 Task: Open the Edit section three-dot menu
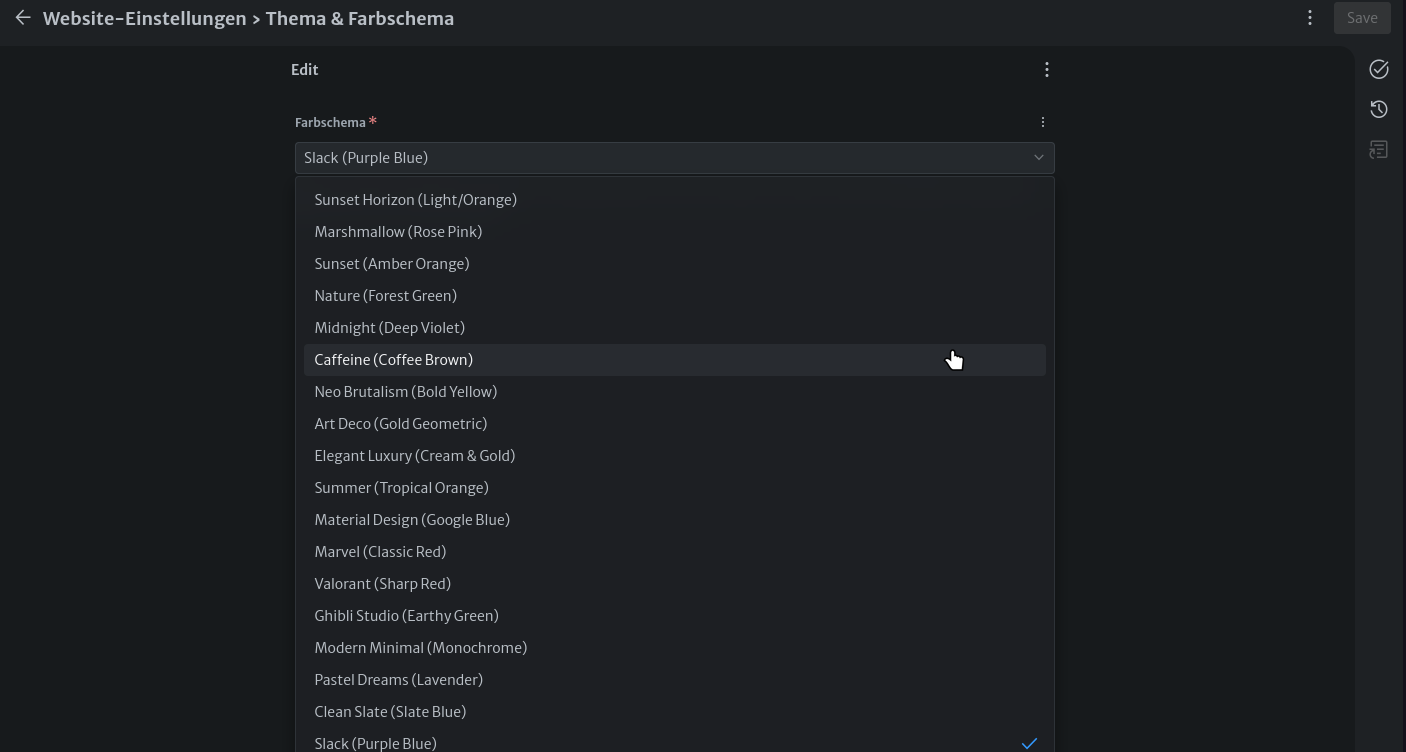(1047, 69)
